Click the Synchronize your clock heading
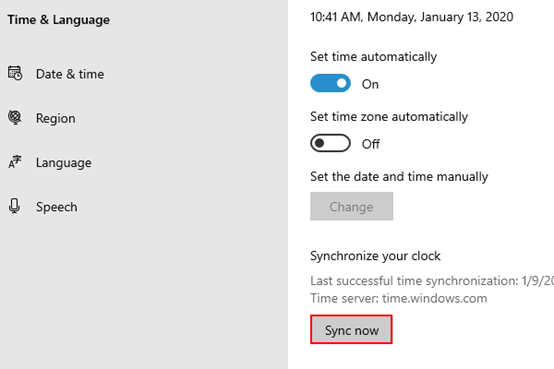Viewport: 554px width, 369px height. click(x=375, y=256)
